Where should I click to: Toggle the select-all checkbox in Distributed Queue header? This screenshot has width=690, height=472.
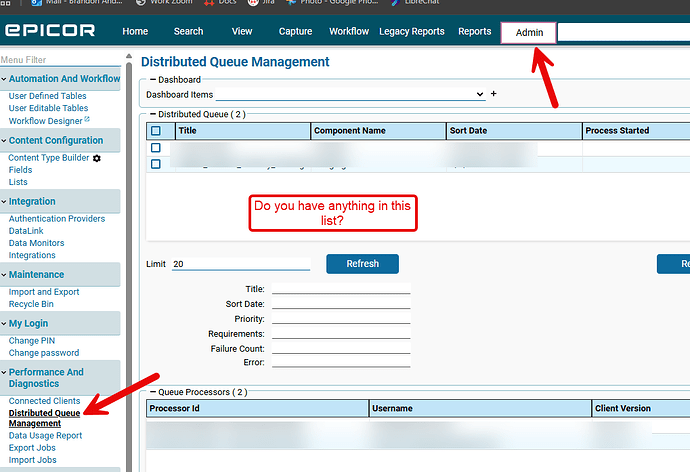[x=156, y=131]
